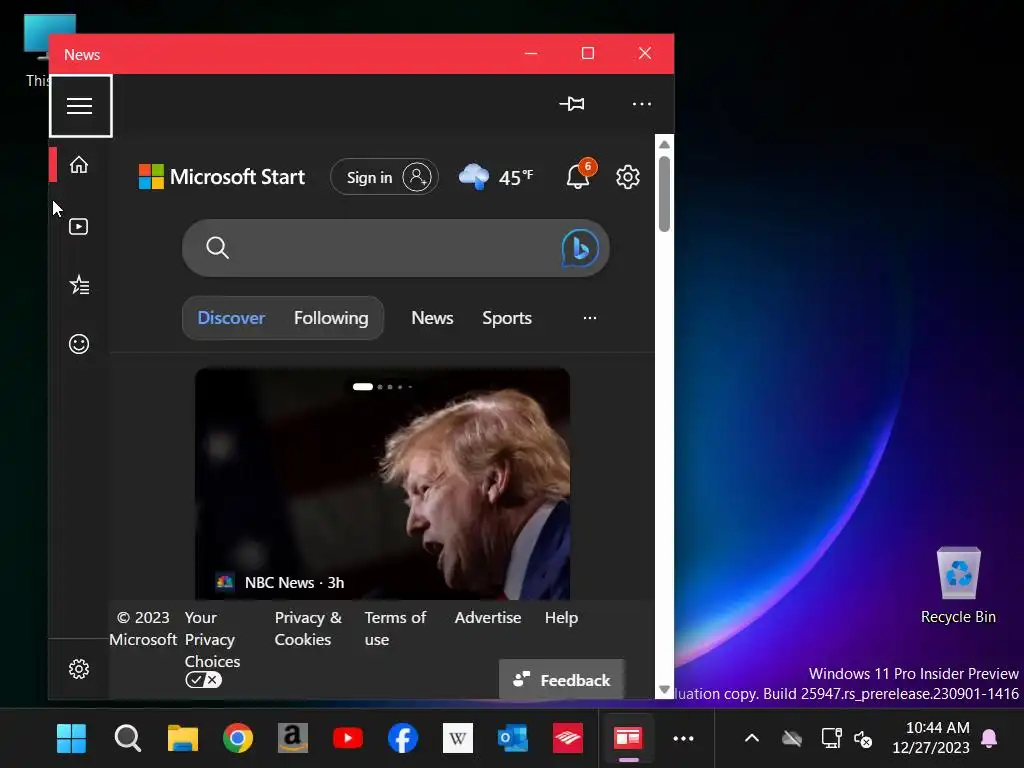
Task: Open the Help link
Action: (562, 618)
